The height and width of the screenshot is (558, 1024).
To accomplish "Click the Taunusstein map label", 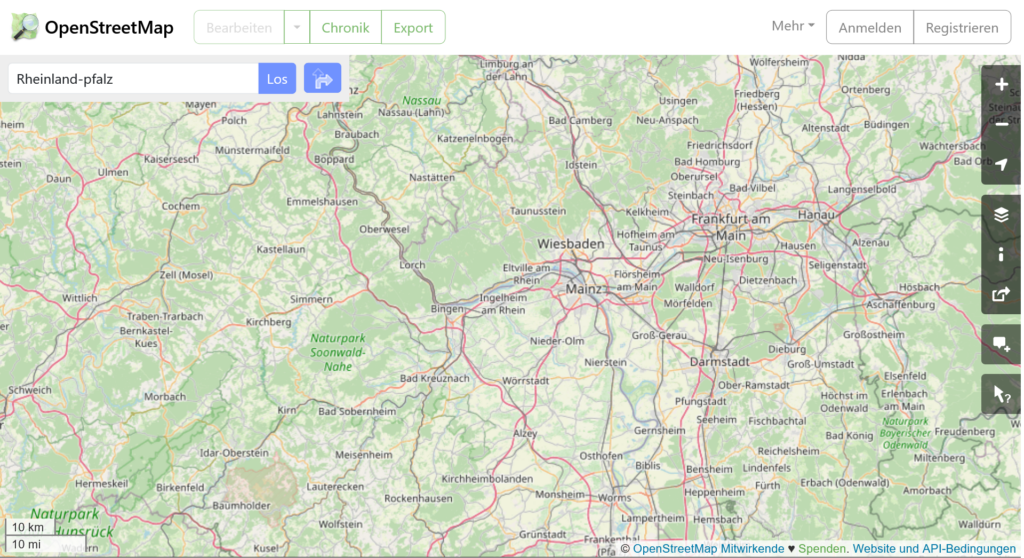I will (x=537, y=211).
